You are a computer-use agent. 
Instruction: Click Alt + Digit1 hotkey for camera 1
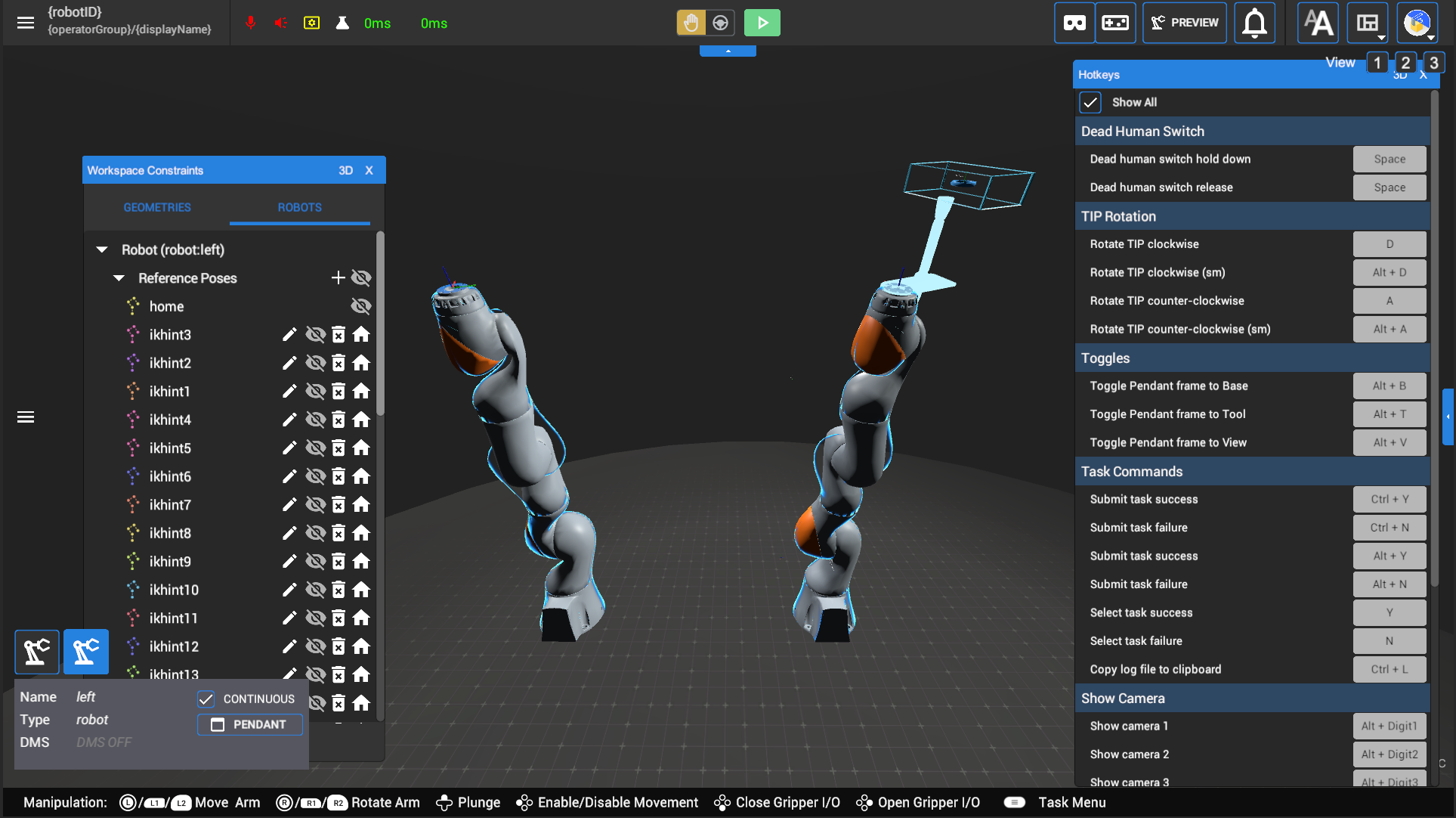pos(1390,726)
